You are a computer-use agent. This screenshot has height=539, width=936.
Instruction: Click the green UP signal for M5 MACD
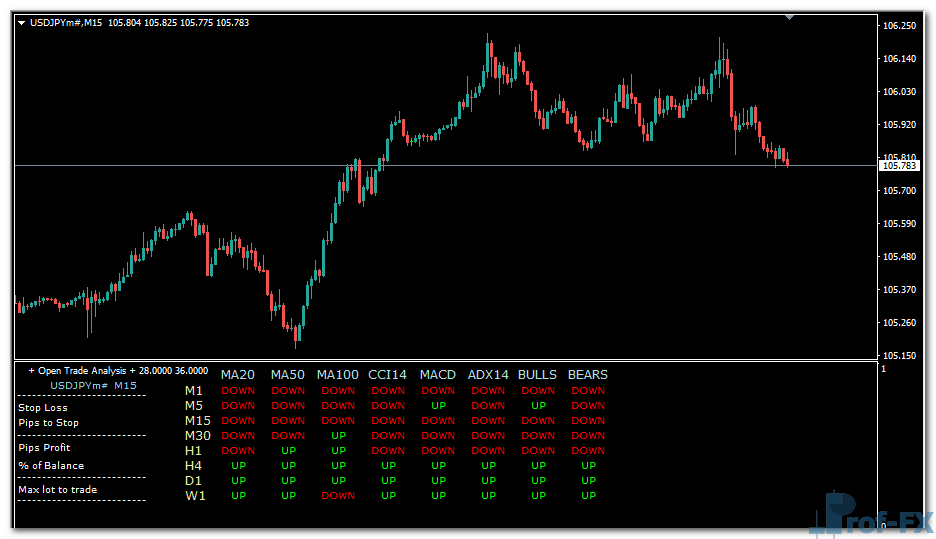point(438,406)
